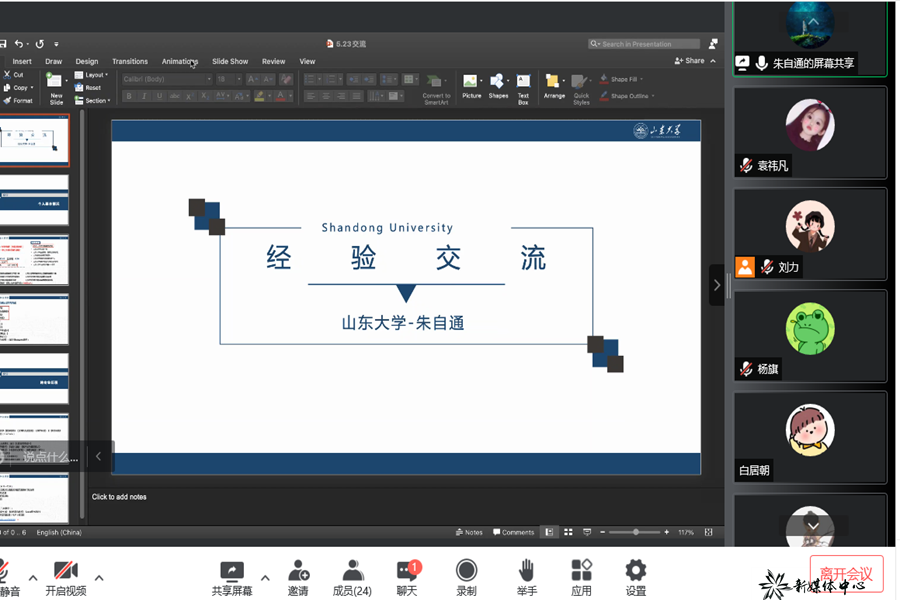Toggle the Notes pane in status bar

[x=469, y=532]
